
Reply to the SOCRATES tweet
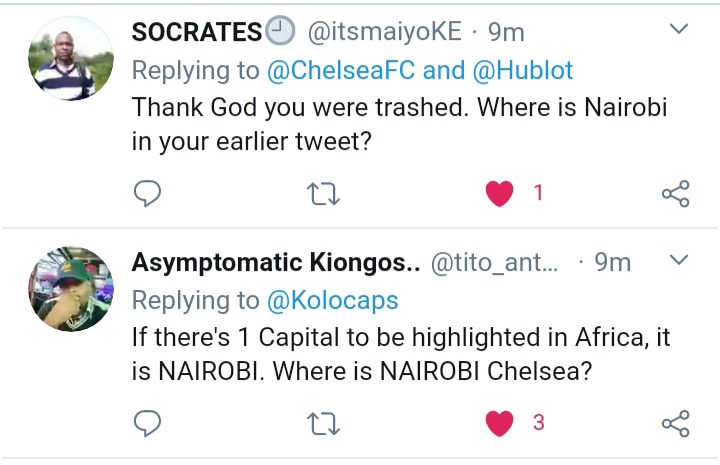point(147,193)
